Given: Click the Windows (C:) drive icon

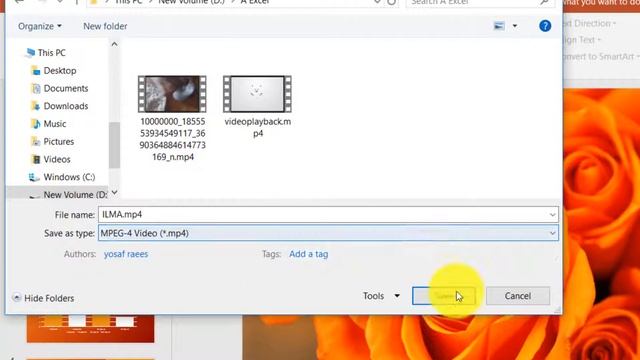Looking at the screenshot, I should pos(33,177).
